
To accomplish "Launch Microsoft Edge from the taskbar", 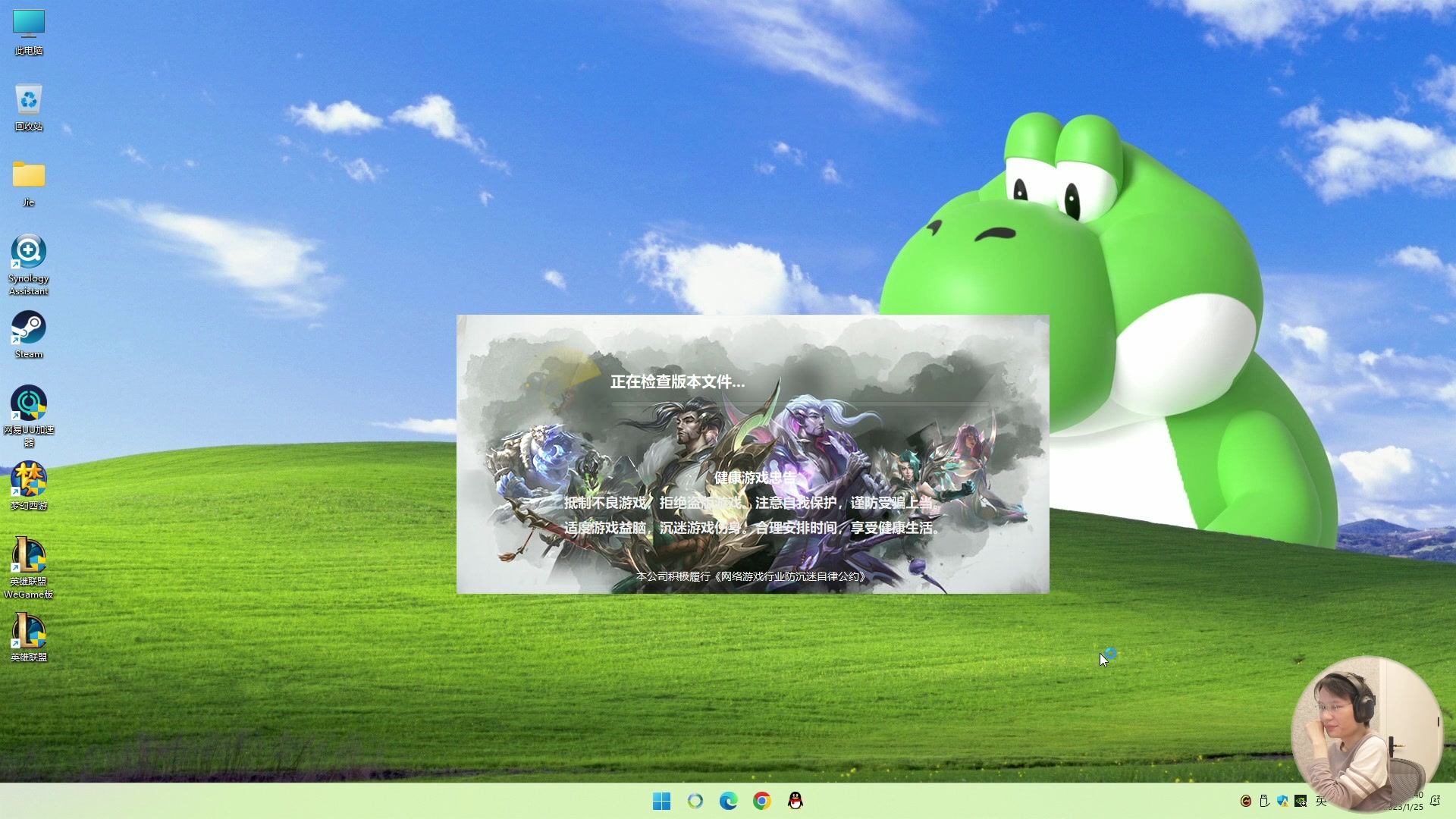I will 728,801.
